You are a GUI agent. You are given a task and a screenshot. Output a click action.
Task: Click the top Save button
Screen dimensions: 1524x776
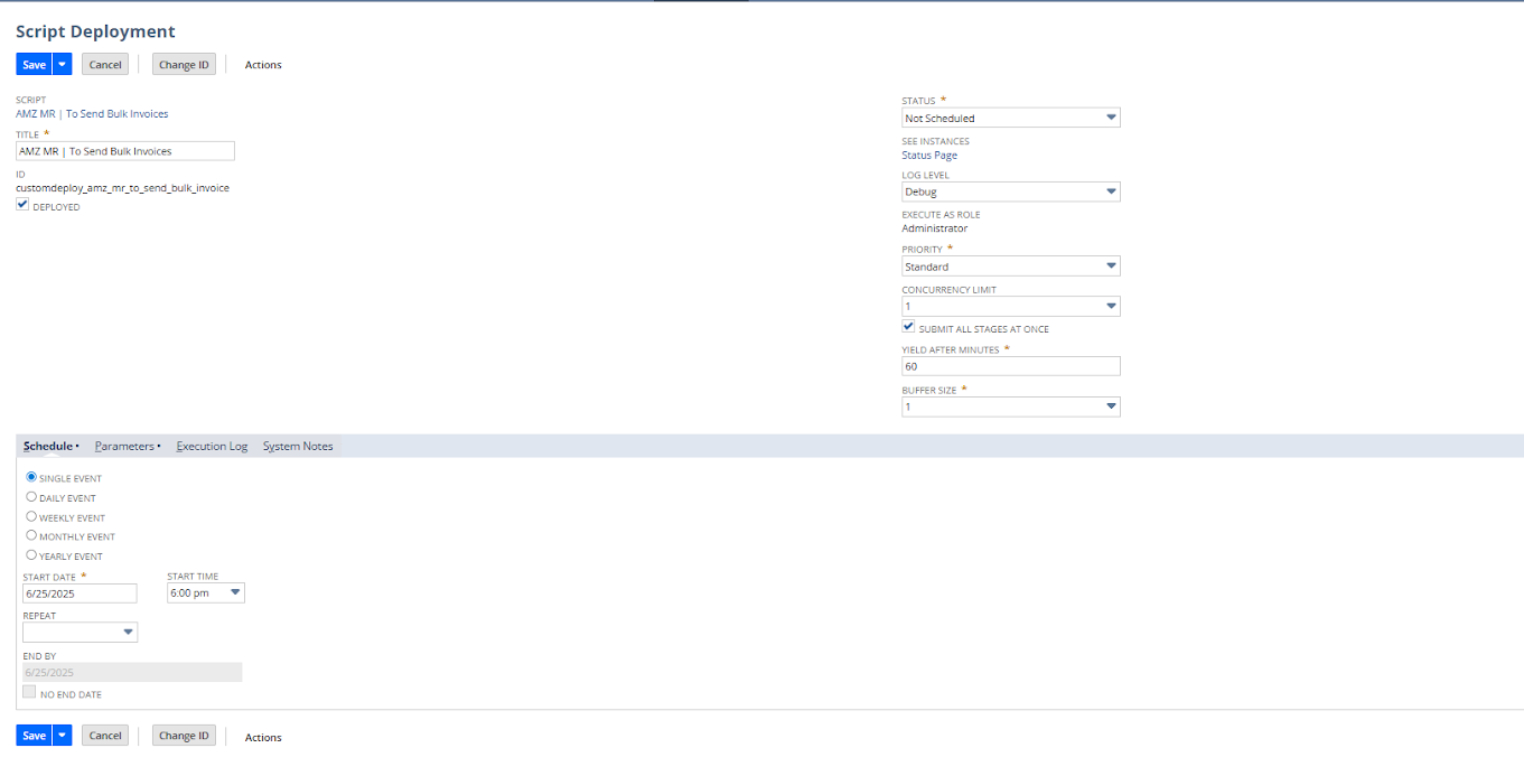pyautogui.click(x=34, y=65)
